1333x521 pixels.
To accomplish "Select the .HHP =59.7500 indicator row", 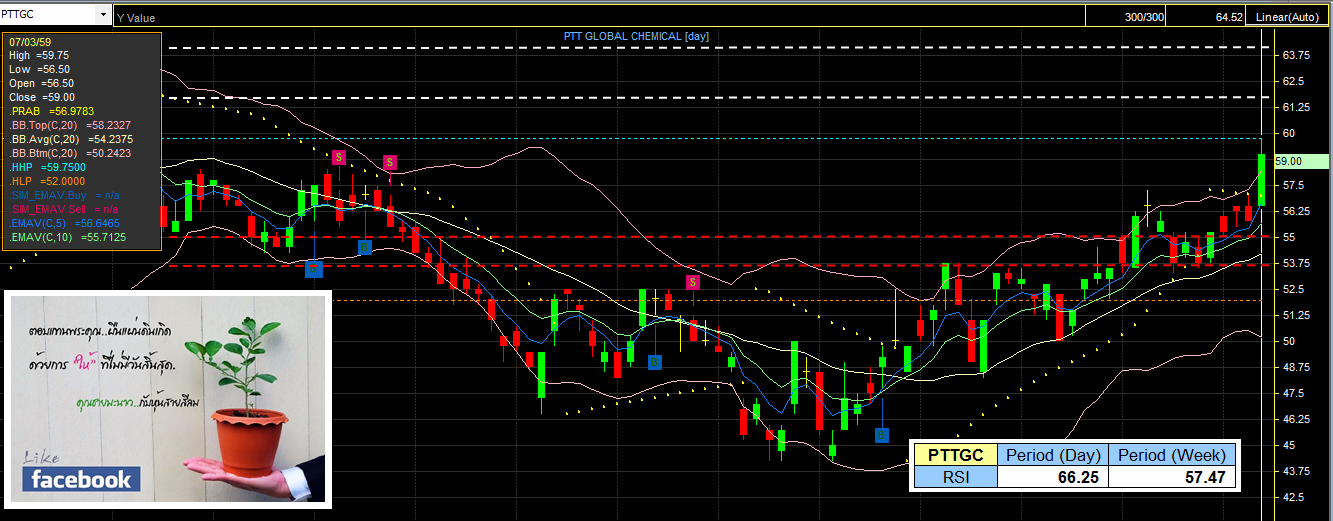I will coord(46,167).
